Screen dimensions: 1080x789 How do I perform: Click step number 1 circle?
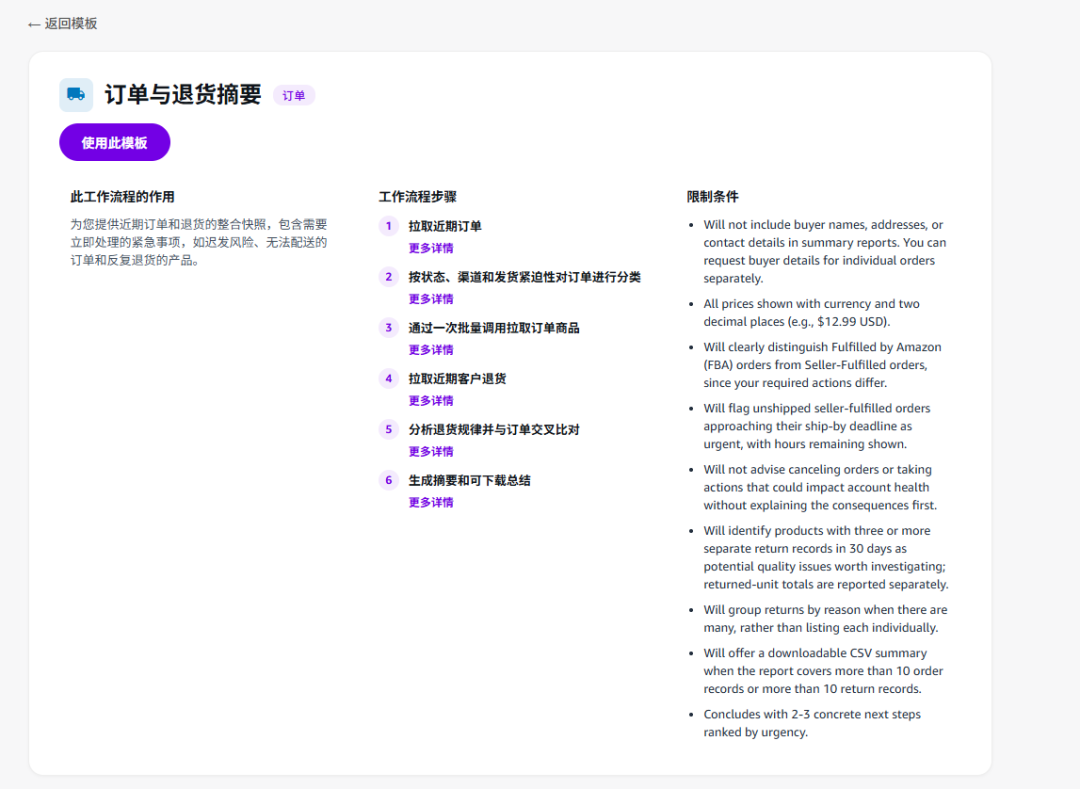[x=388, y=226]
